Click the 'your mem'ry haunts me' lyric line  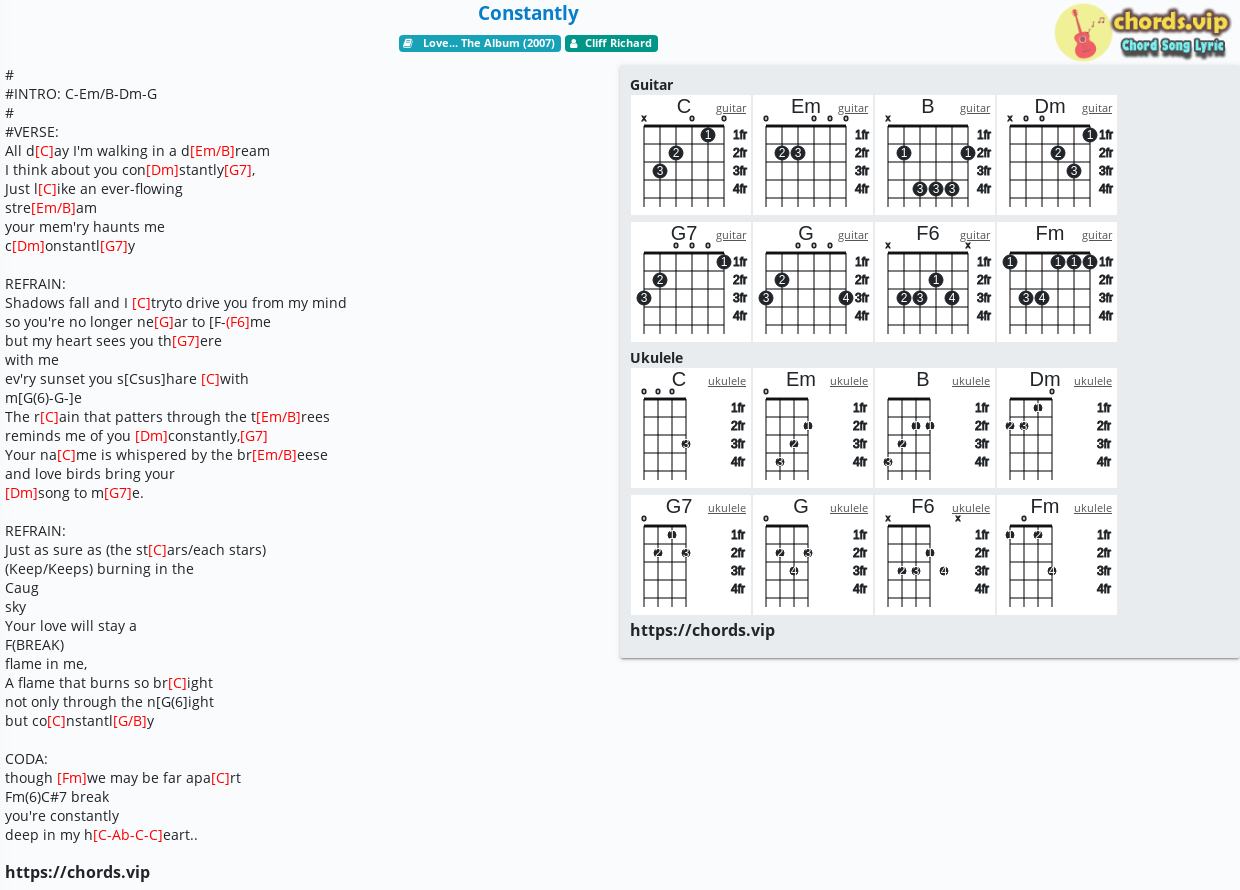[85, 227]
